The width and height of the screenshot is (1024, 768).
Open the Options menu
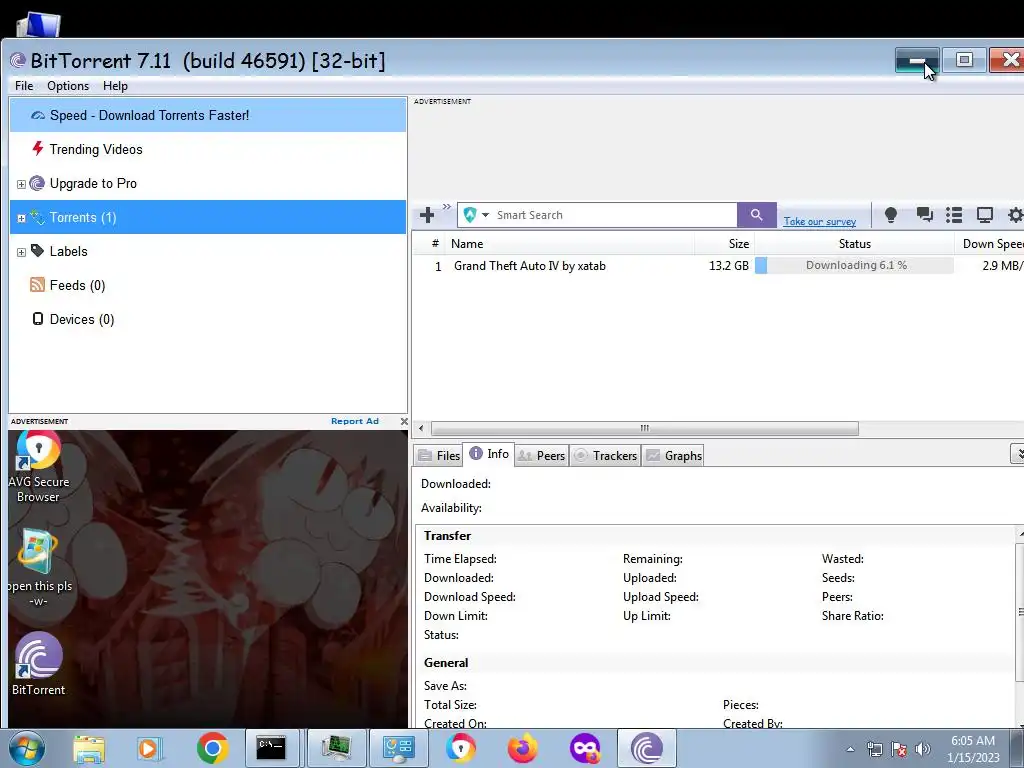[68, 86]
